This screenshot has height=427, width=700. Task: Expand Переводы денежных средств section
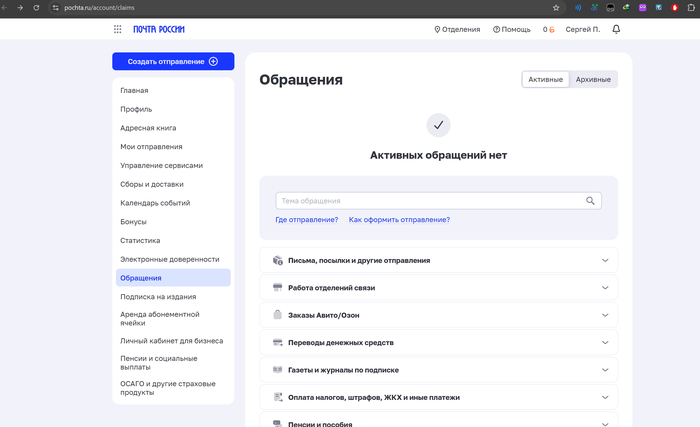click(x=605, y=343)
